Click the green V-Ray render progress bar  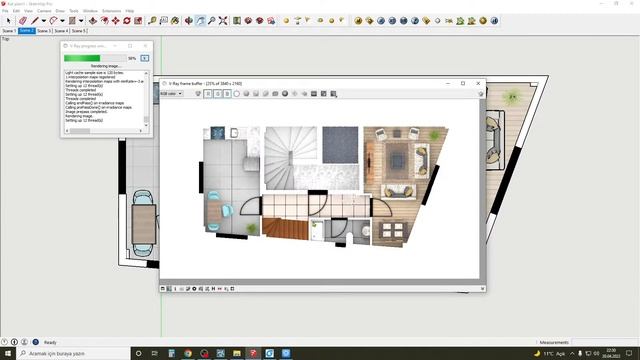pyautogui.click(x=95, y=58)
